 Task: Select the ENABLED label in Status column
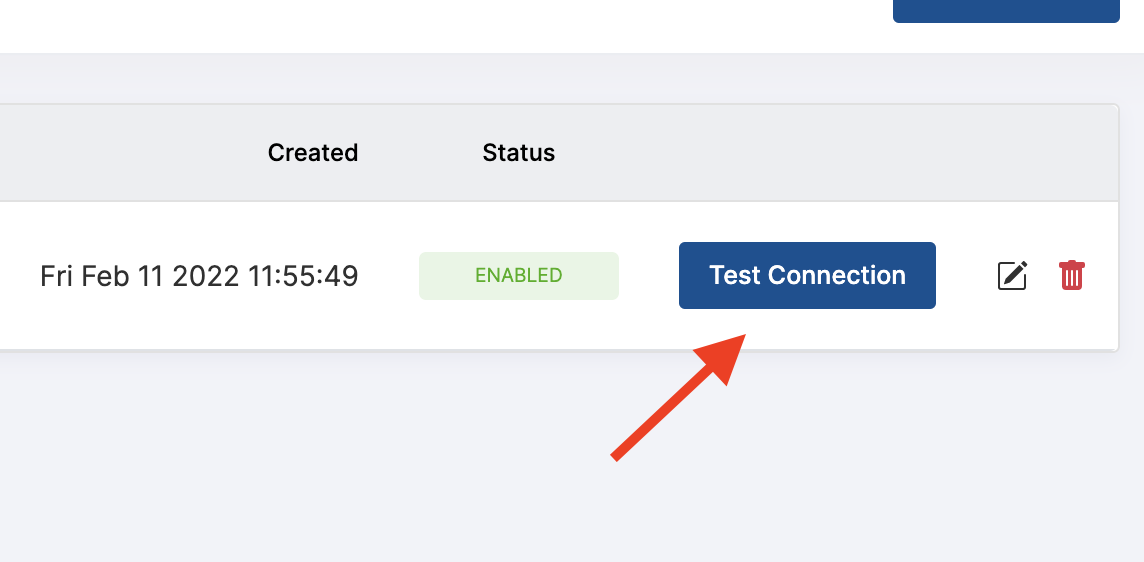click(x=519, y=276)
